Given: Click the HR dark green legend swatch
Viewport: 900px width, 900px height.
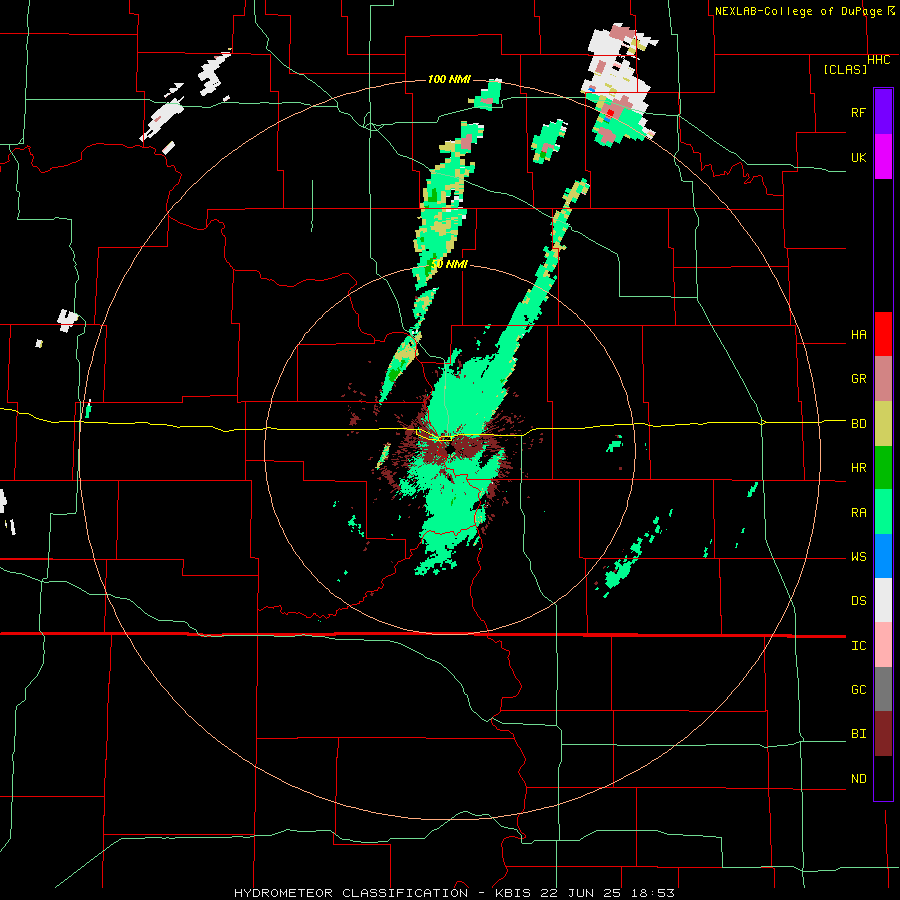Looking at the screenshot, I should 883,468.
